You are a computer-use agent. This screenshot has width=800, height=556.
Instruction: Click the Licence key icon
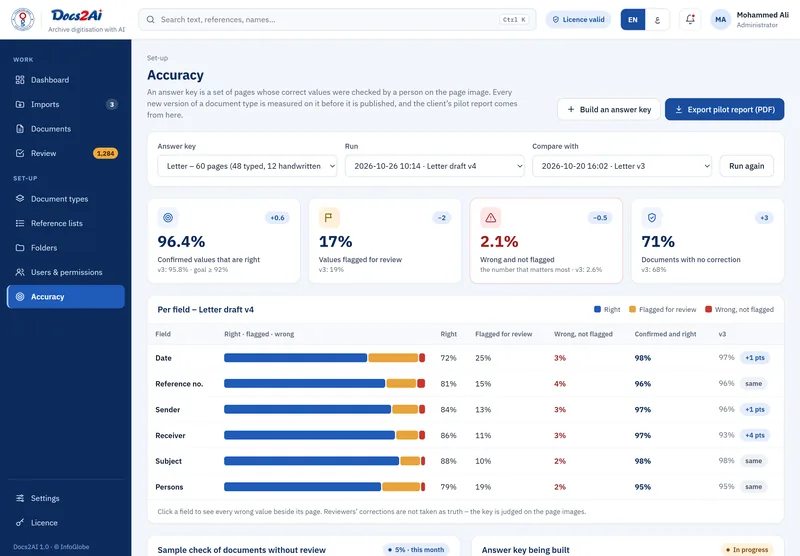coord(20,522)
